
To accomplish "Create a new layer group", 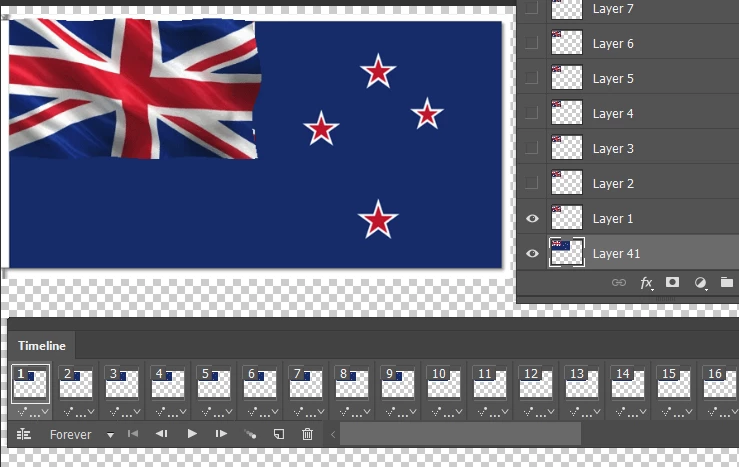I will (727, 282).
